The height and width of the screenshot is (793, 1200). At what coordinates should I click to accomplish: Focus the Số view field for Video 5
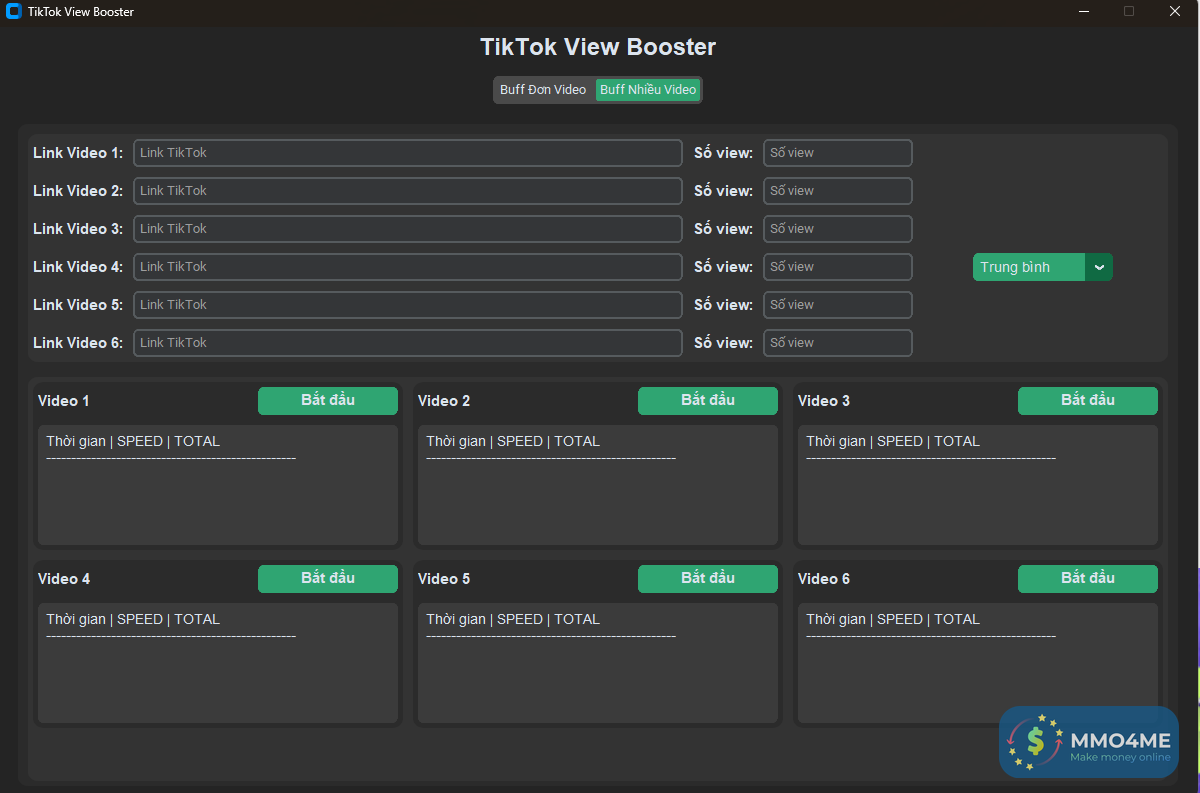tap(838, 305)
